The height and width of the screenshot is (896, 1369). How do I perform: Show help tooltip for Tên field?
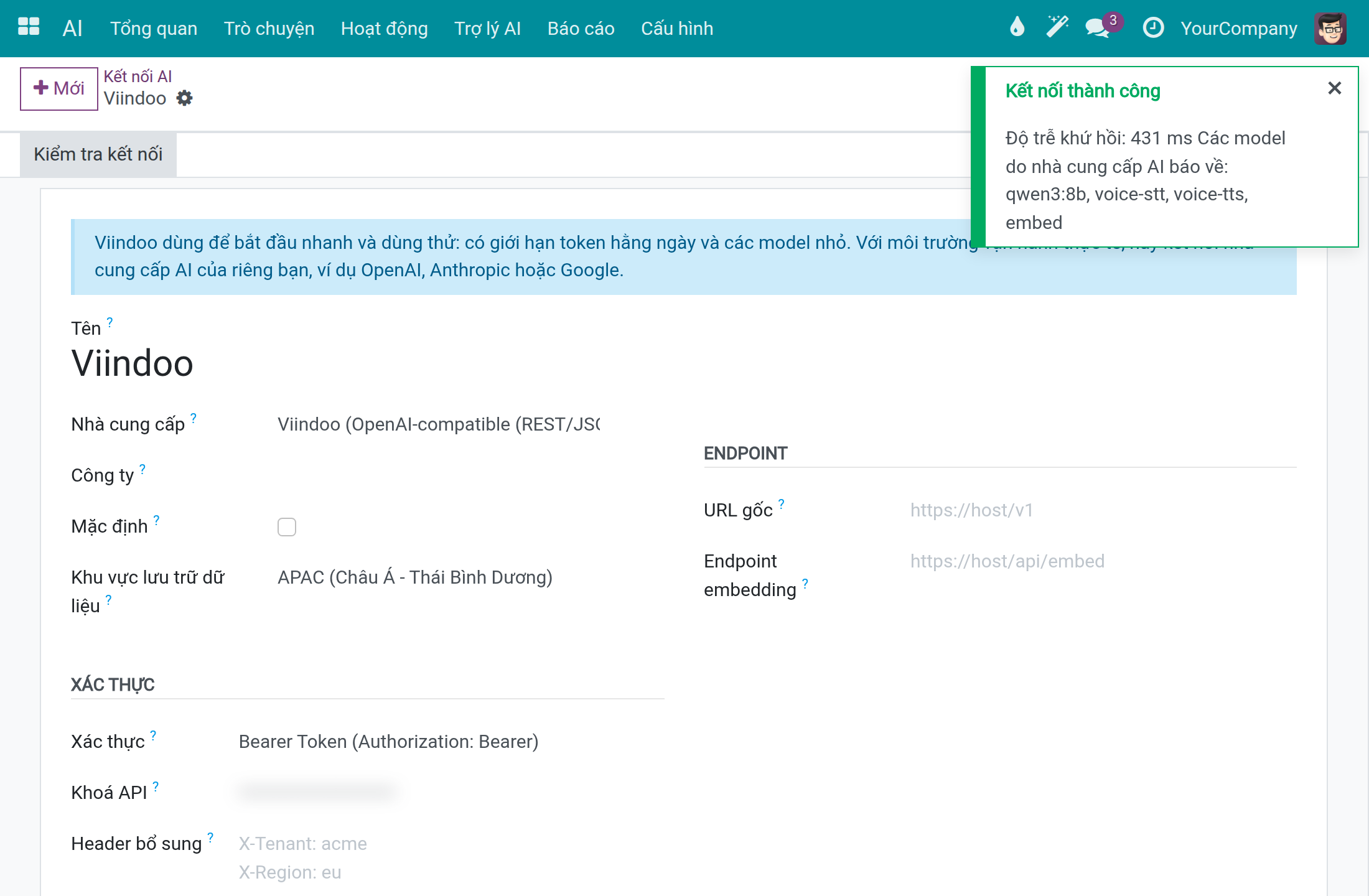click(x=110, y=322)
